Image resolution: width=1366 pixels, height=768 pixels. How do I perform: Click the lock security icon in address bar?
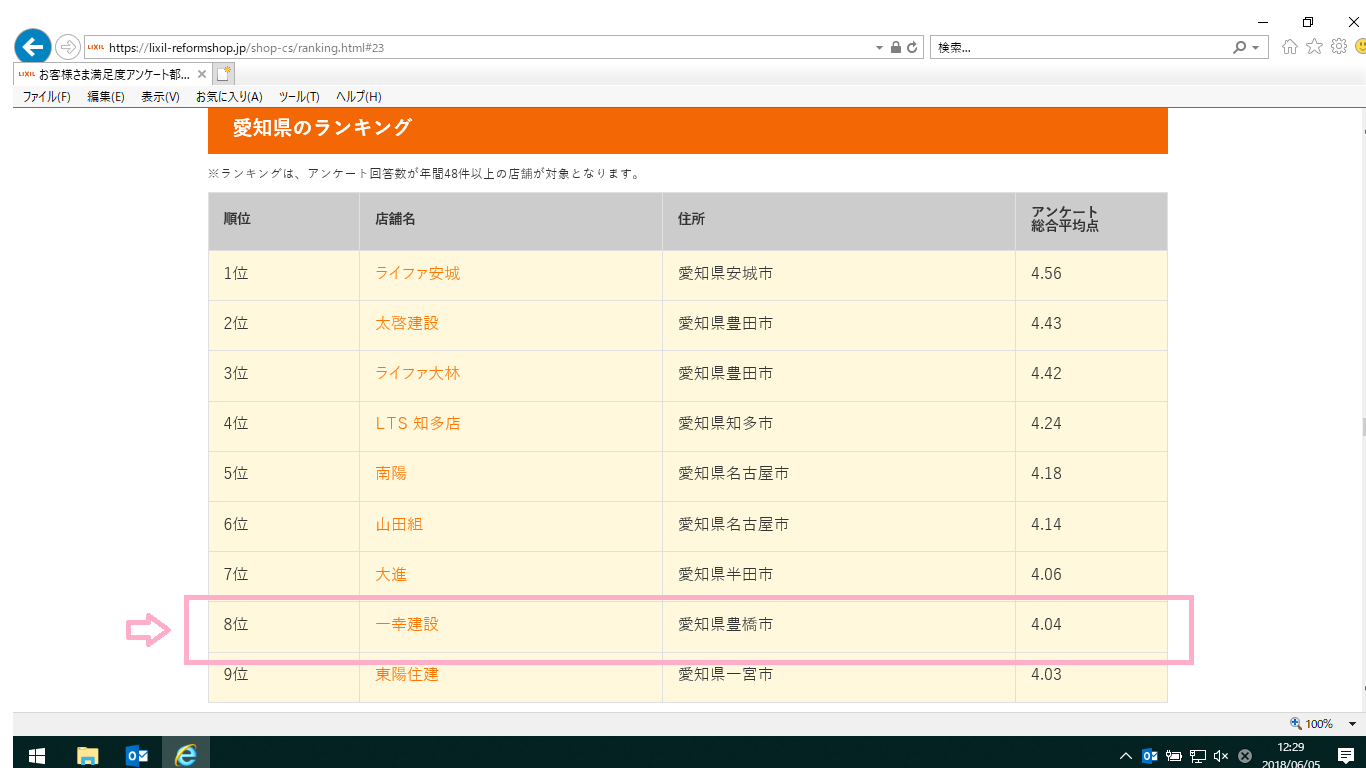coord(896,47)
